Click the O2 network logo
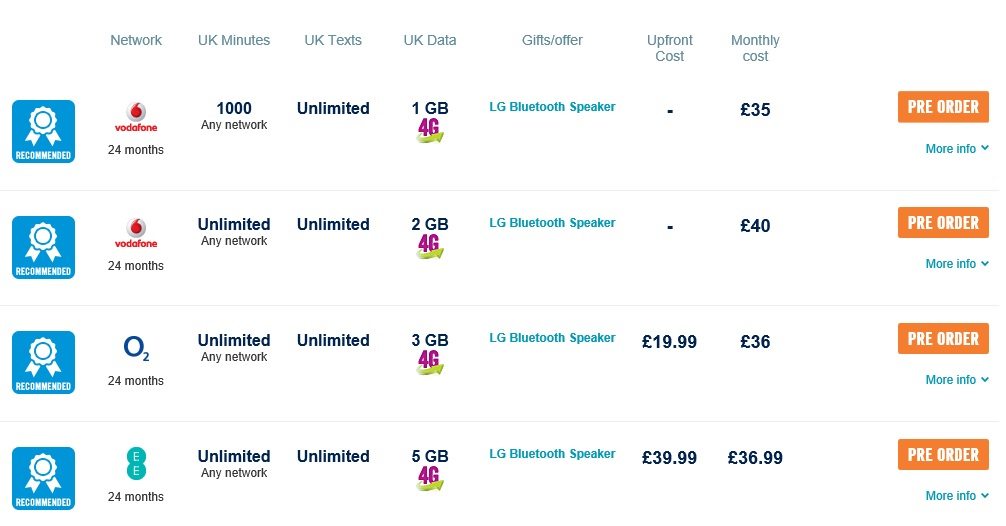The height and width of the screenshot is (526, 1006). pos(136,348)
